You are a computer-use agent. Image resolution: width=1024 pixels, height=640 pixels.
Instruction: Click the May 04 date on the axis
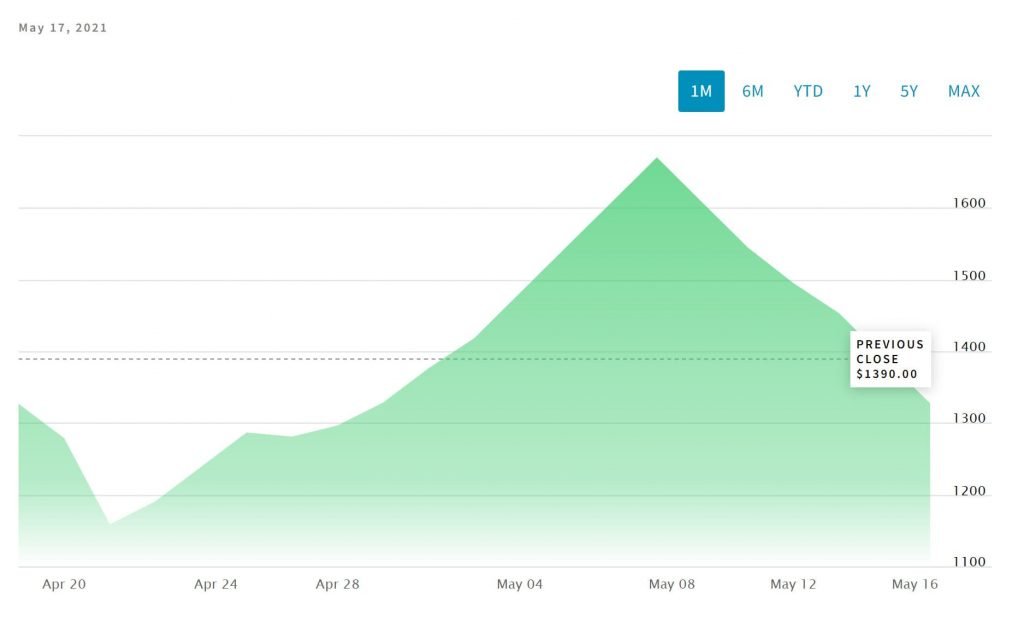click(519, 585)
